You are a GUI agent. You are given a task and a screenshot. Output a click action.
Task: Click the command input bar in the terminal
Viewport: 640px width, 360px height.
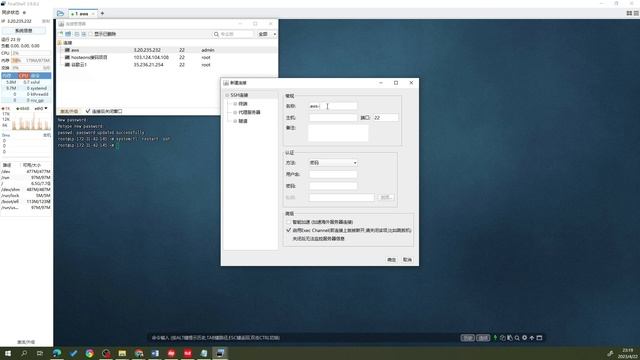tap(302, 338)
